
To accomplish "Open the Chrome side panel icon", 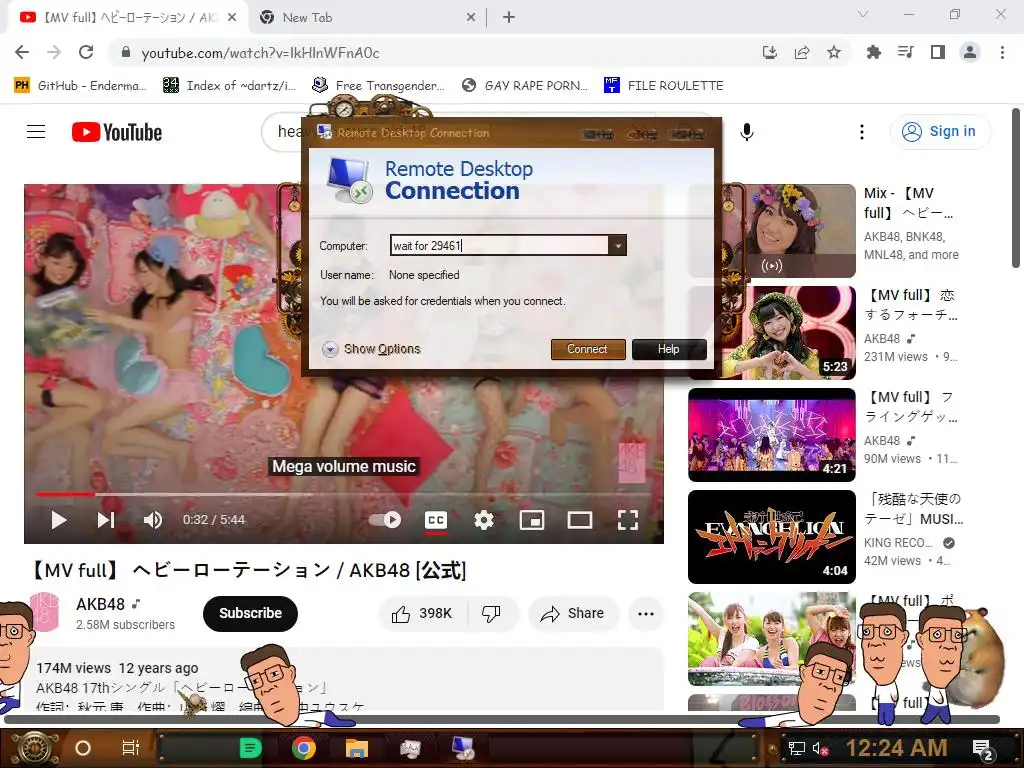I will tap(938, 52).
